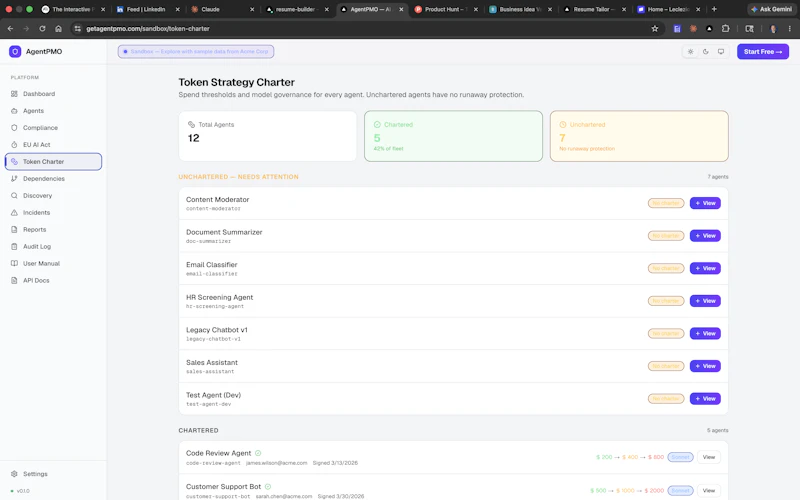The image size is (800, 500).
Task: Click No charter badge for Content Moderator
Action: click(666, 203)
